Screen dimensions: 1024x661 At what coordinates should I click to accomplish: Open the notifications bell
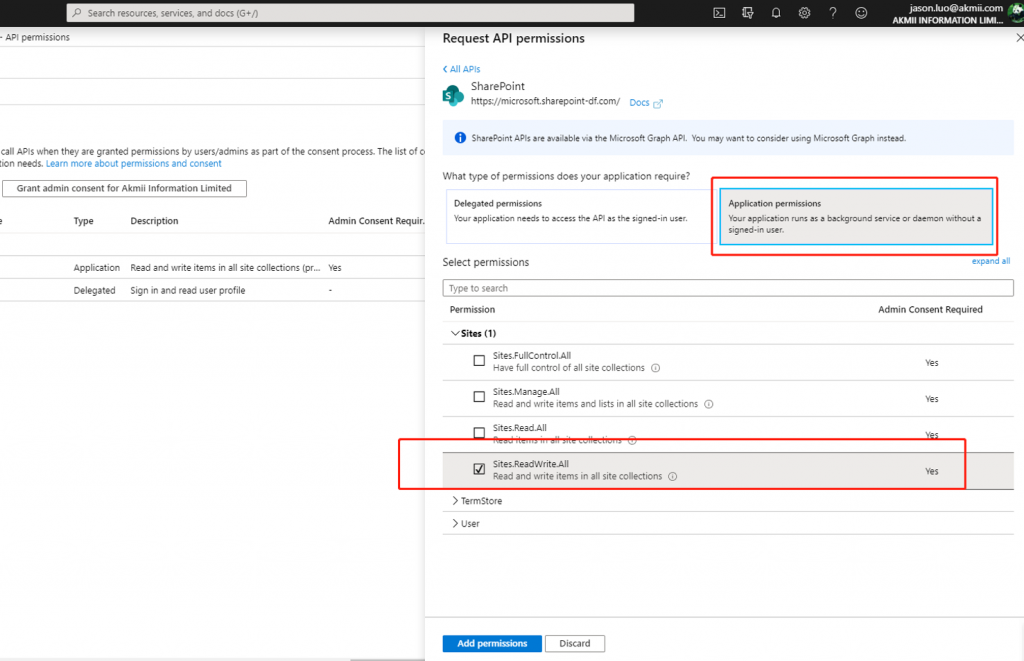776,13
